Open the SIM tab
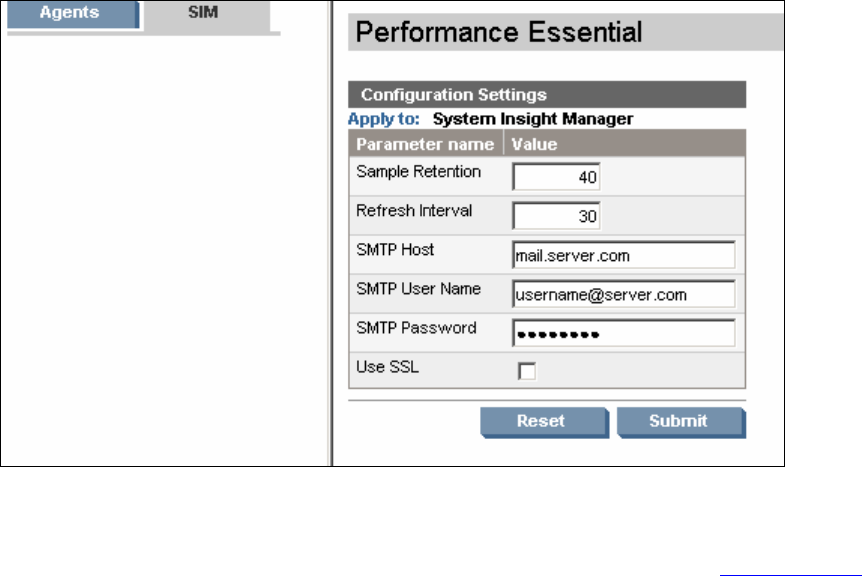Viewport: 862px width, 576px height. tap(204, 15)
